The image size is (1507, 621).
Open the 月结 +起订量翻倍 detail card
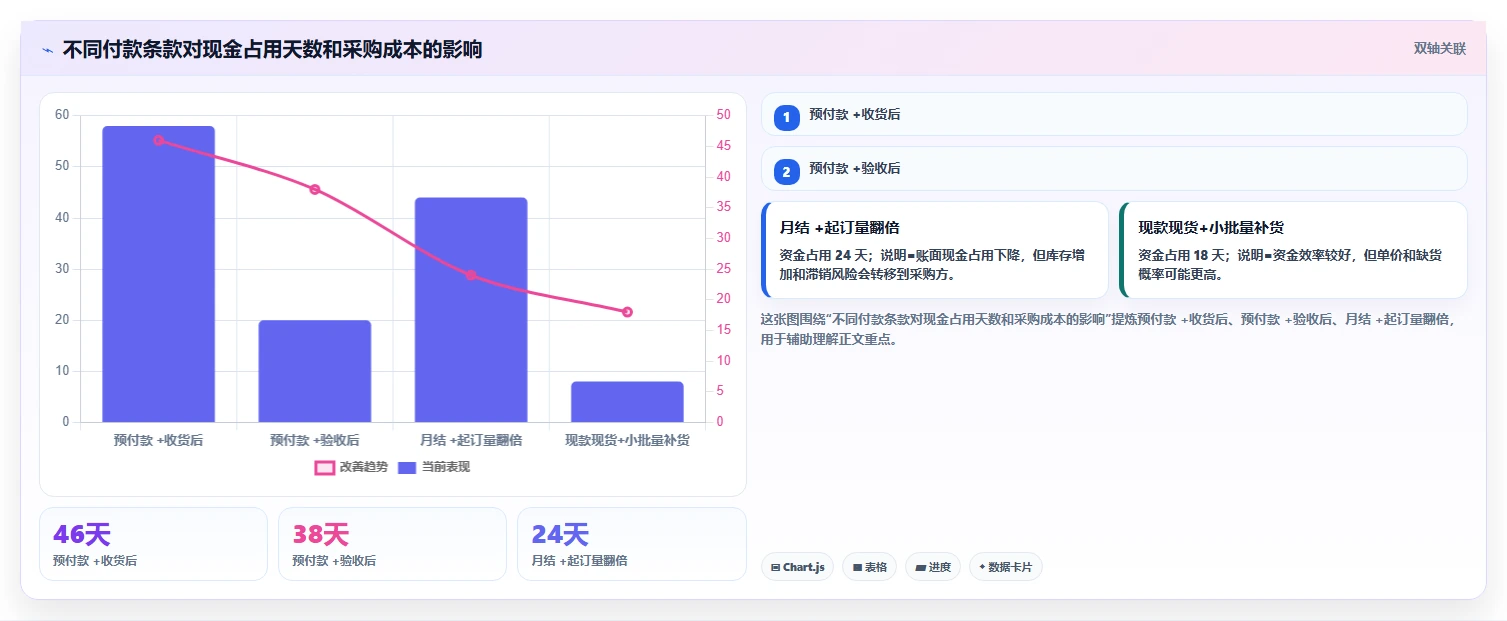click(935, 250)
